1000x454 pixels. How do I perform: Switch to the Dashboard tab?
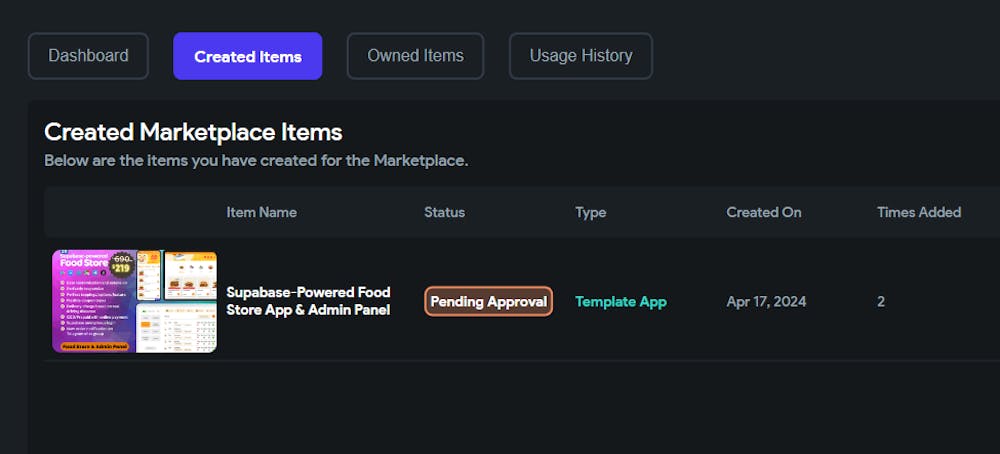pyautogui.click(x=88, y=56)
